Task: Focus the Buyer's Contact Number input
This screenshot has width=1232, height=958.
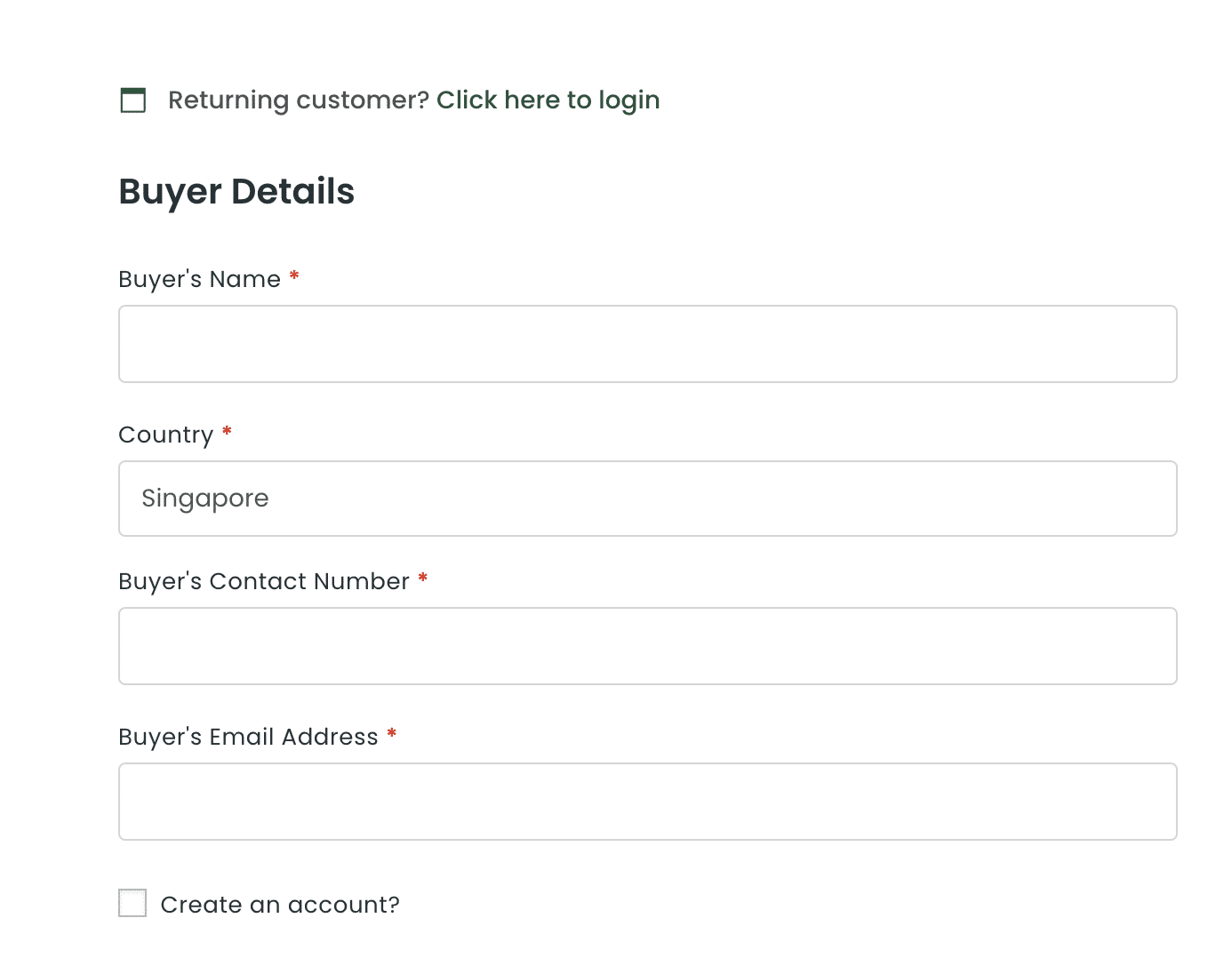Action: click(647, 646)
